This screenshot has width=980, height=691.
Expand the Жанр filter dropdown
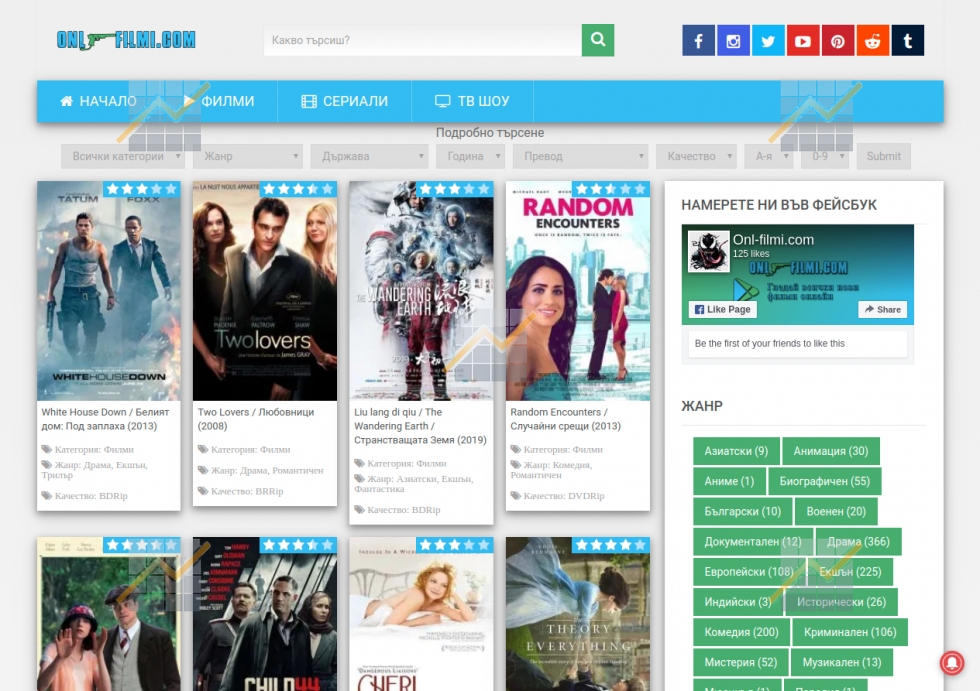(x=248, y=156)
